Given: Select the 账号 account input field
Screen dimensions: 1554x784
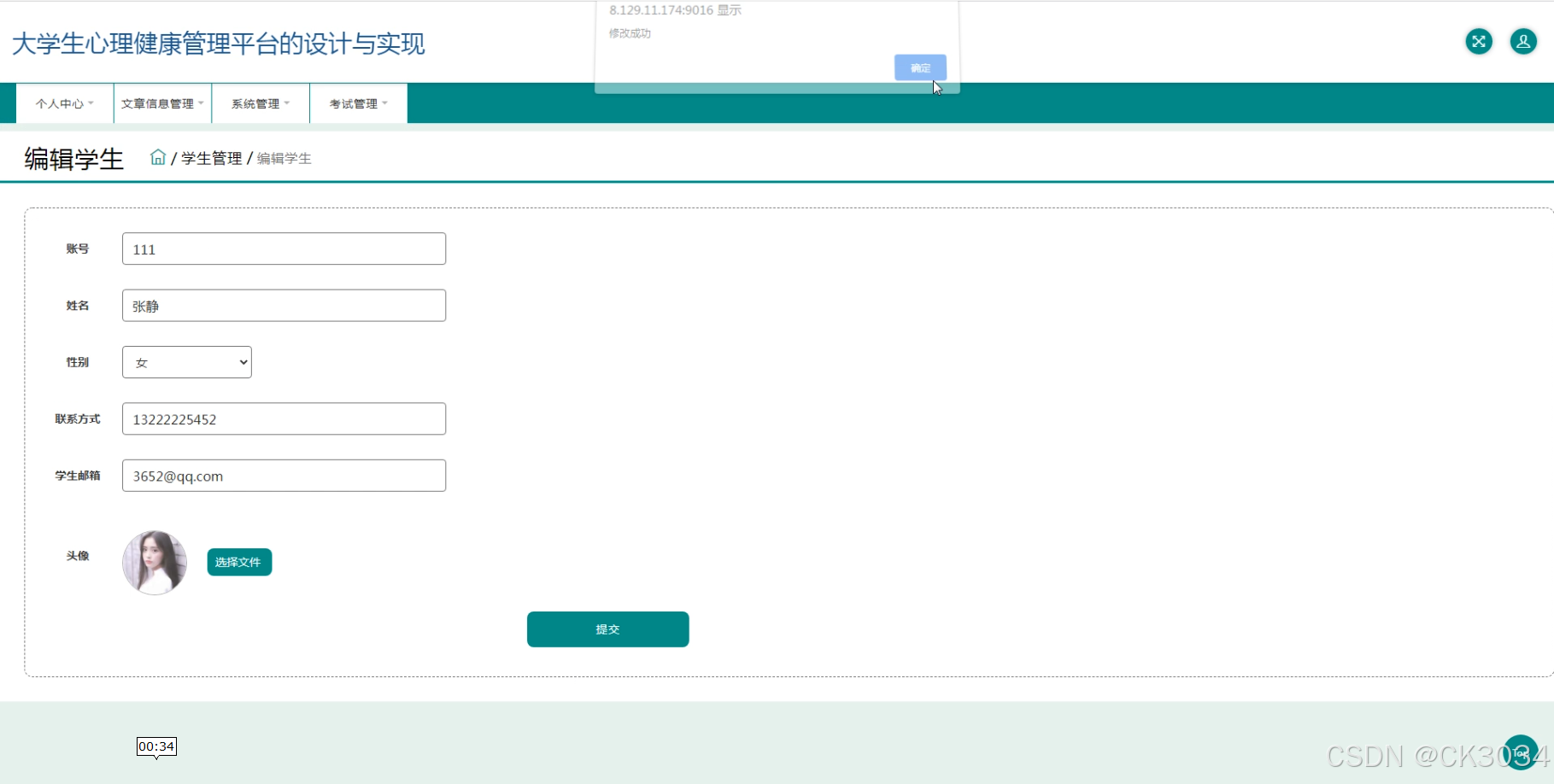Looking at the screenshot, I should pyautogui.click(x=284, y=249).
